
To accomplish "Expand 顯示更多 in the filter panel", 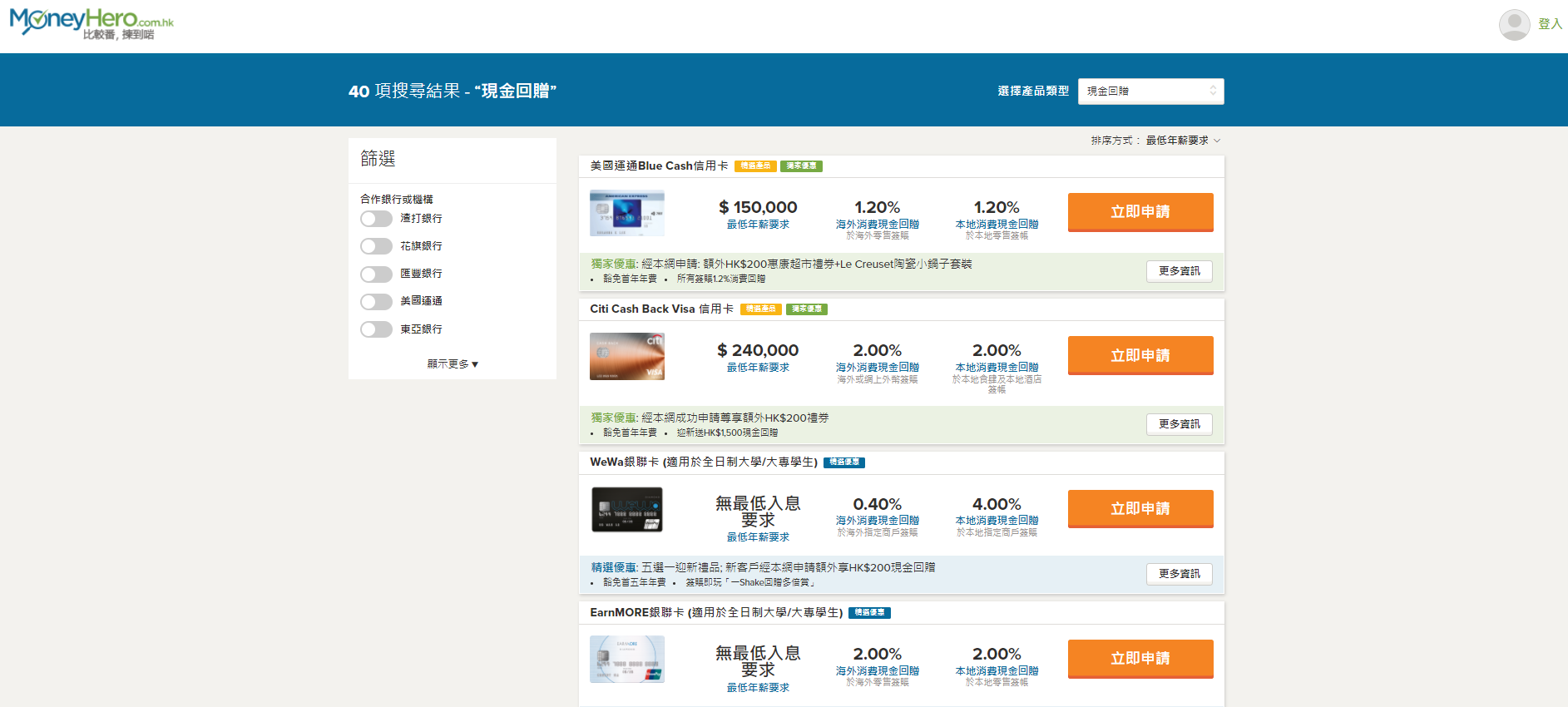I will click(x=453, y=364).
